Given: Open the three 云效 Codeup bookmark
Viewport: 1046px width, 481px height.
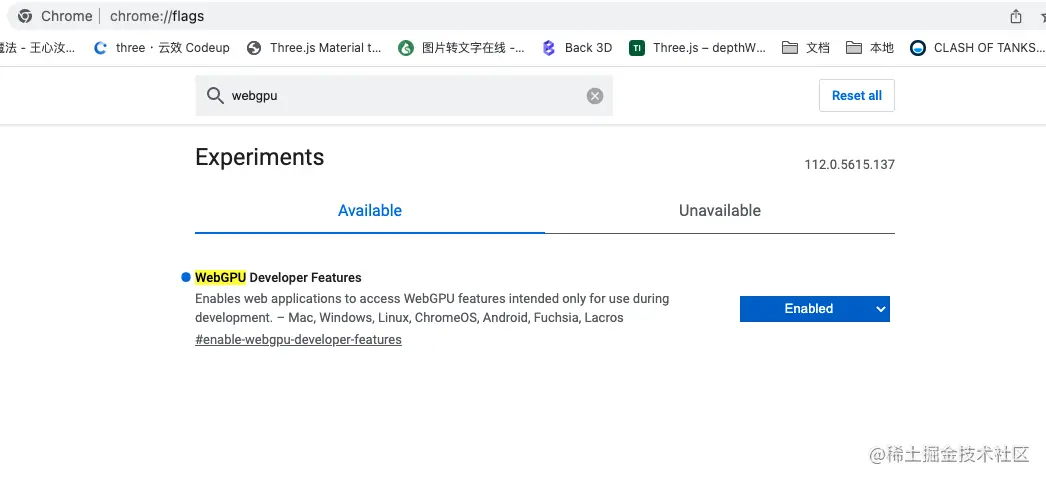Looking at the screenshot, I should [x=161, y=47].
